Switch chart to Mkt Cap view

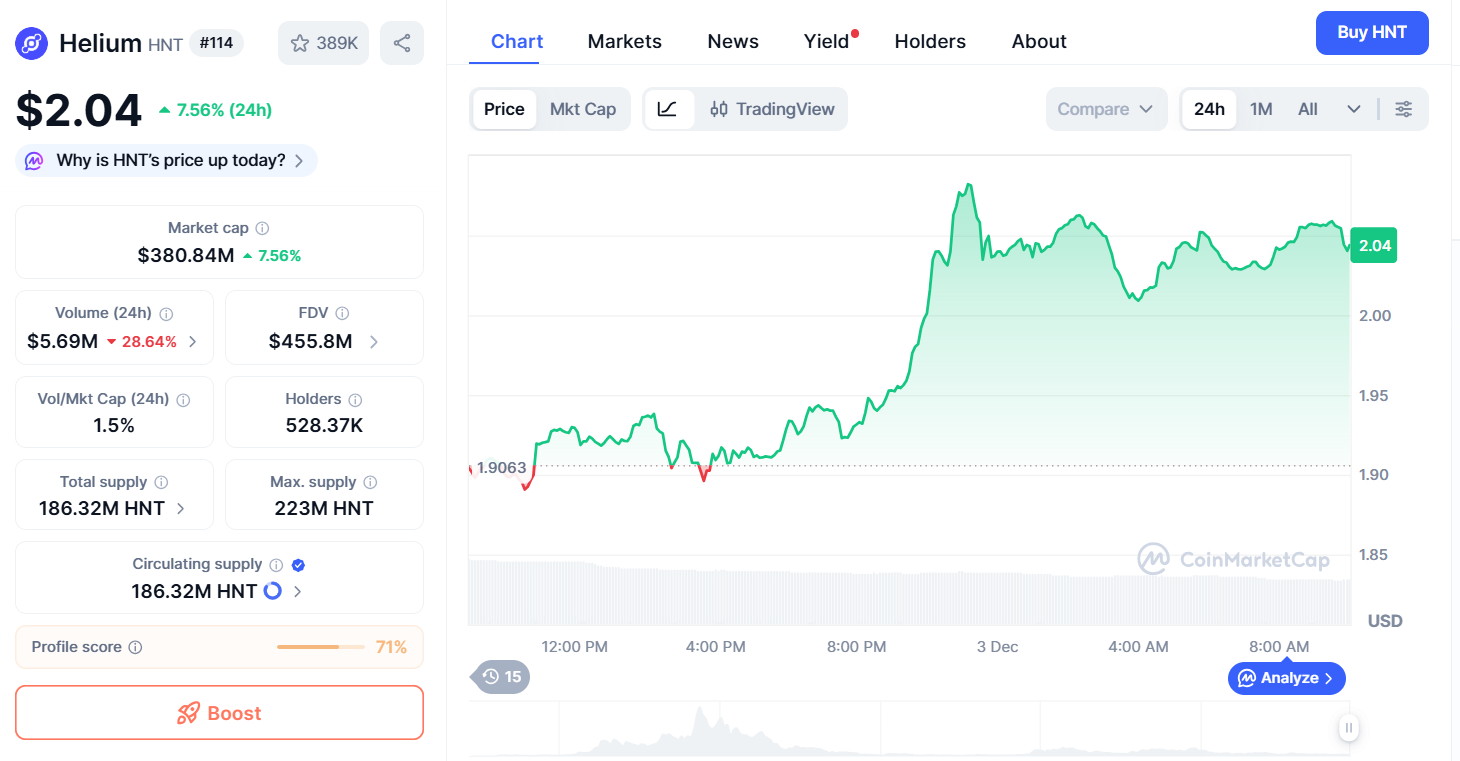pyautogui.click(x=583, y=108)
